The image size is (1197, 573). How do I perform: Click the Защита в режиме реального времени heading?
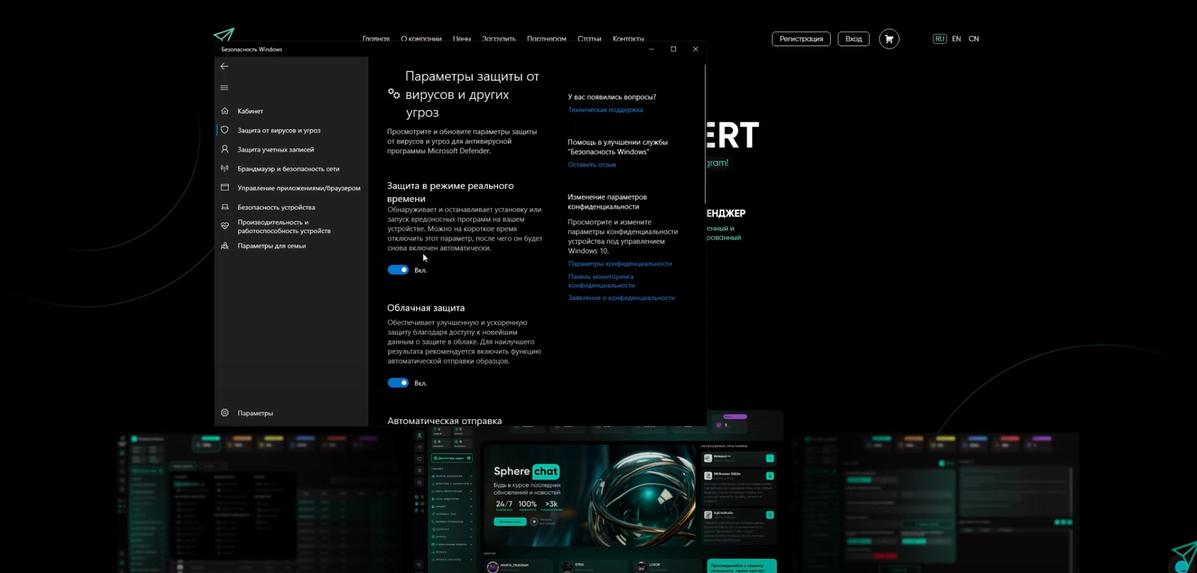450,192
